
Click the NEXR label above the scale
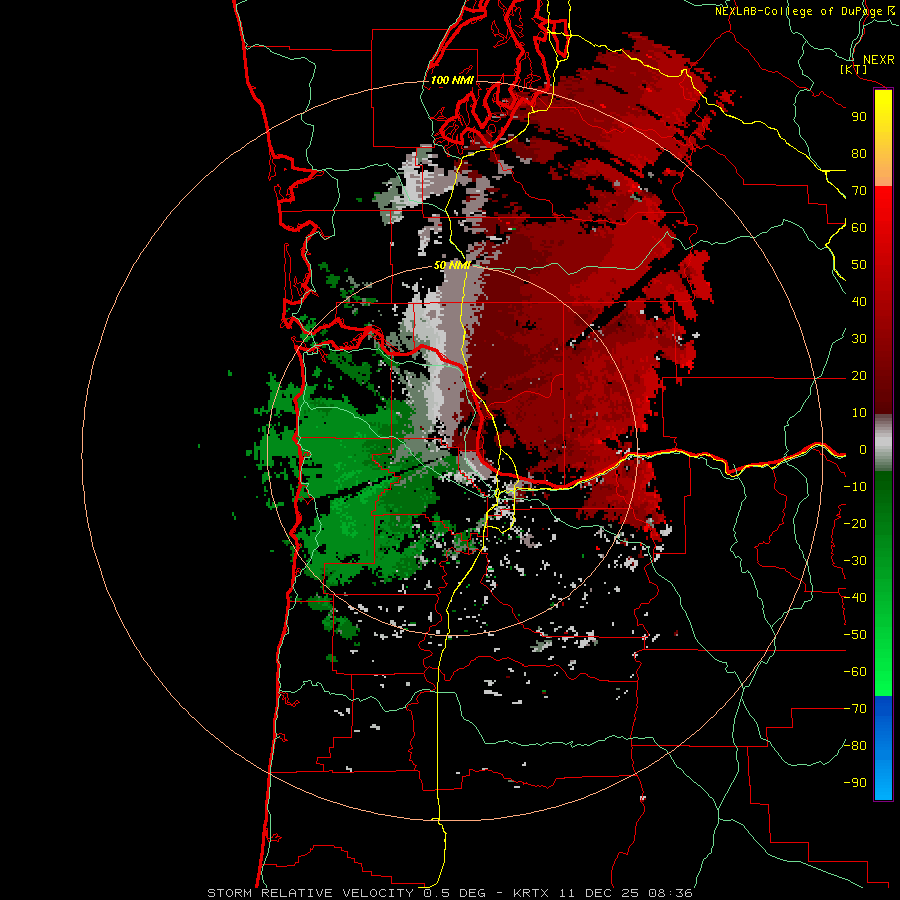(x=878, y=60)
